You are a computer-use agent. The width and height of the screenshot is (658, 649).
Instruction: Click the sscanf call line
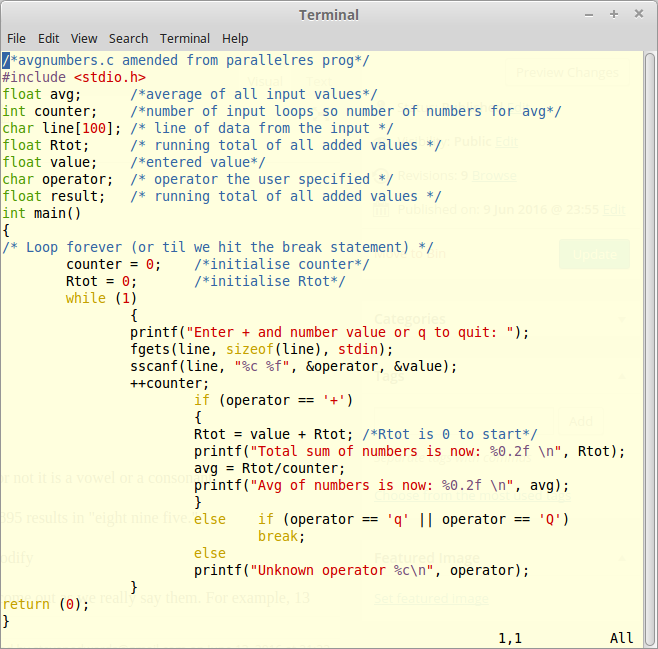293,366
